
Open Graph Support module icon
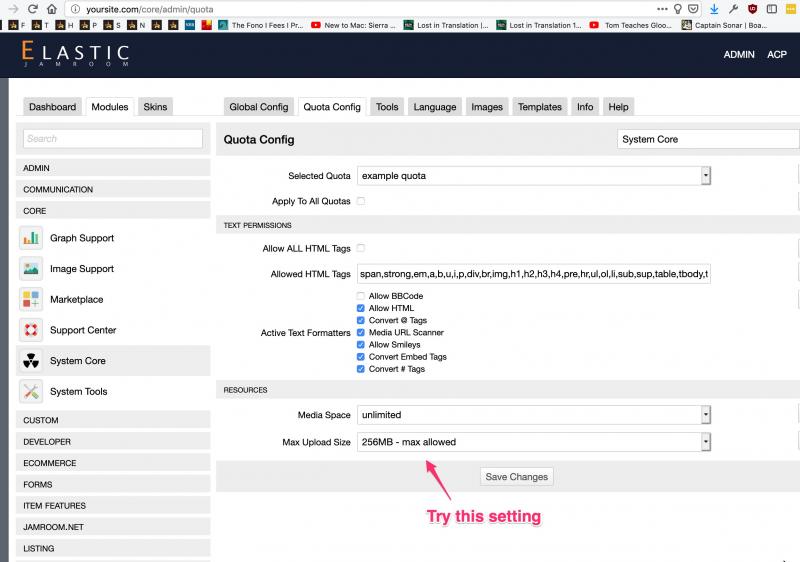coord(31,238)
